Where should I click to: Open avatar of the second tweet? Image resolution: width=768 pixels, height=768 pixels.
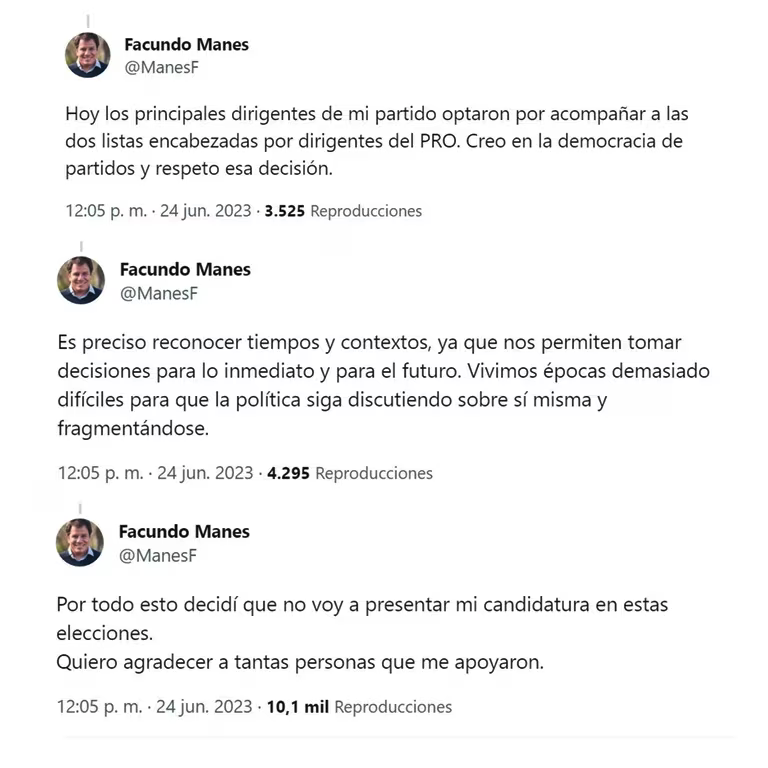pyautogui.click(x=81, y=280)
